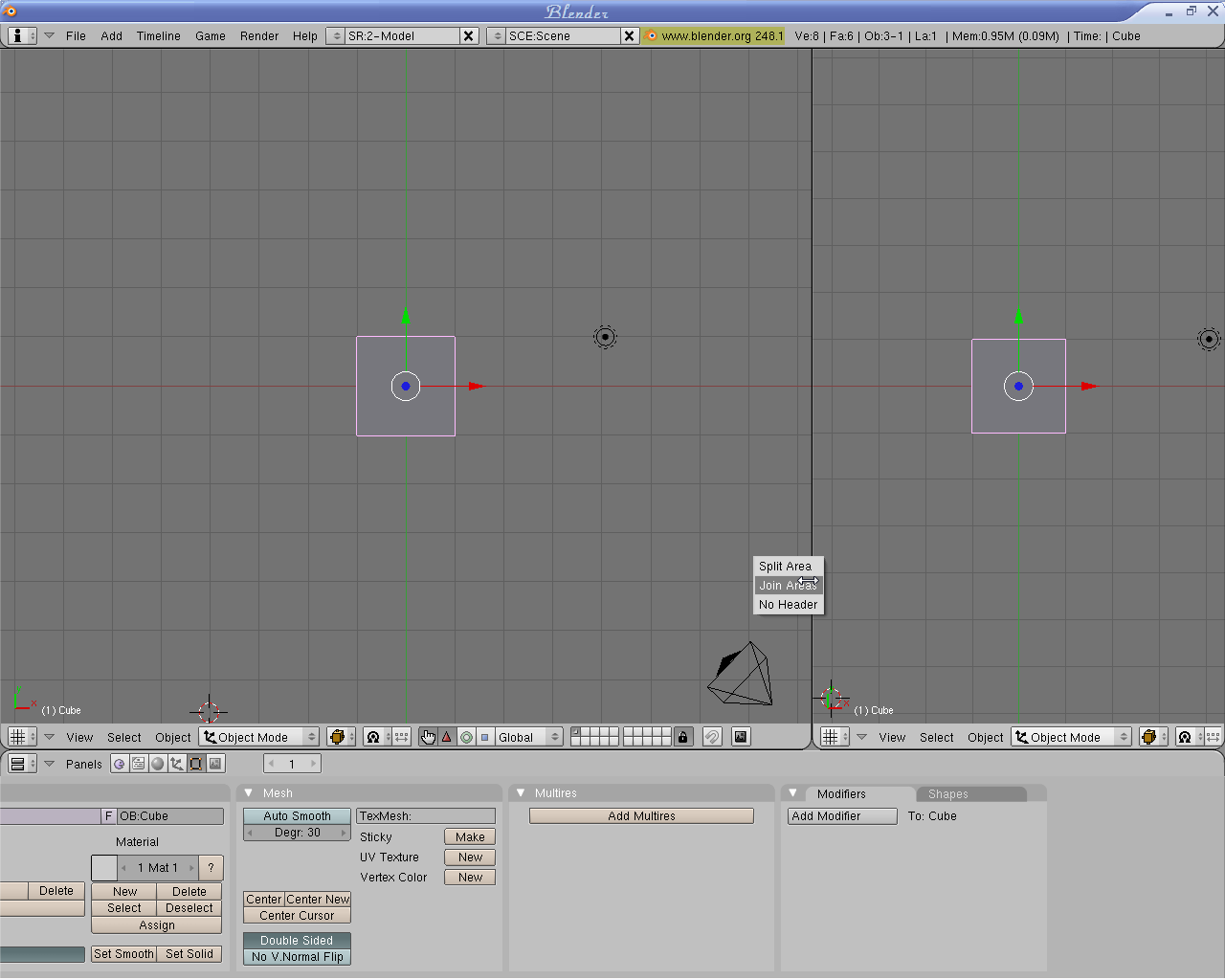The image size is (1225, 980).
Task: Open the Object Mode dropdown in left viewport
Action: [x=259, y=737]
